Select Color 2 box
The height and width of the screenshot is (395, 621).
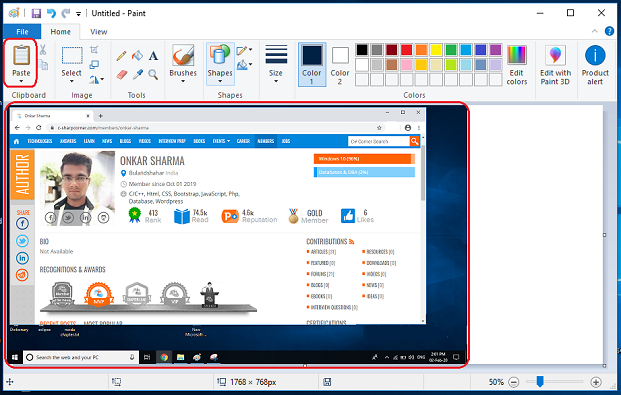click(340, 65)
